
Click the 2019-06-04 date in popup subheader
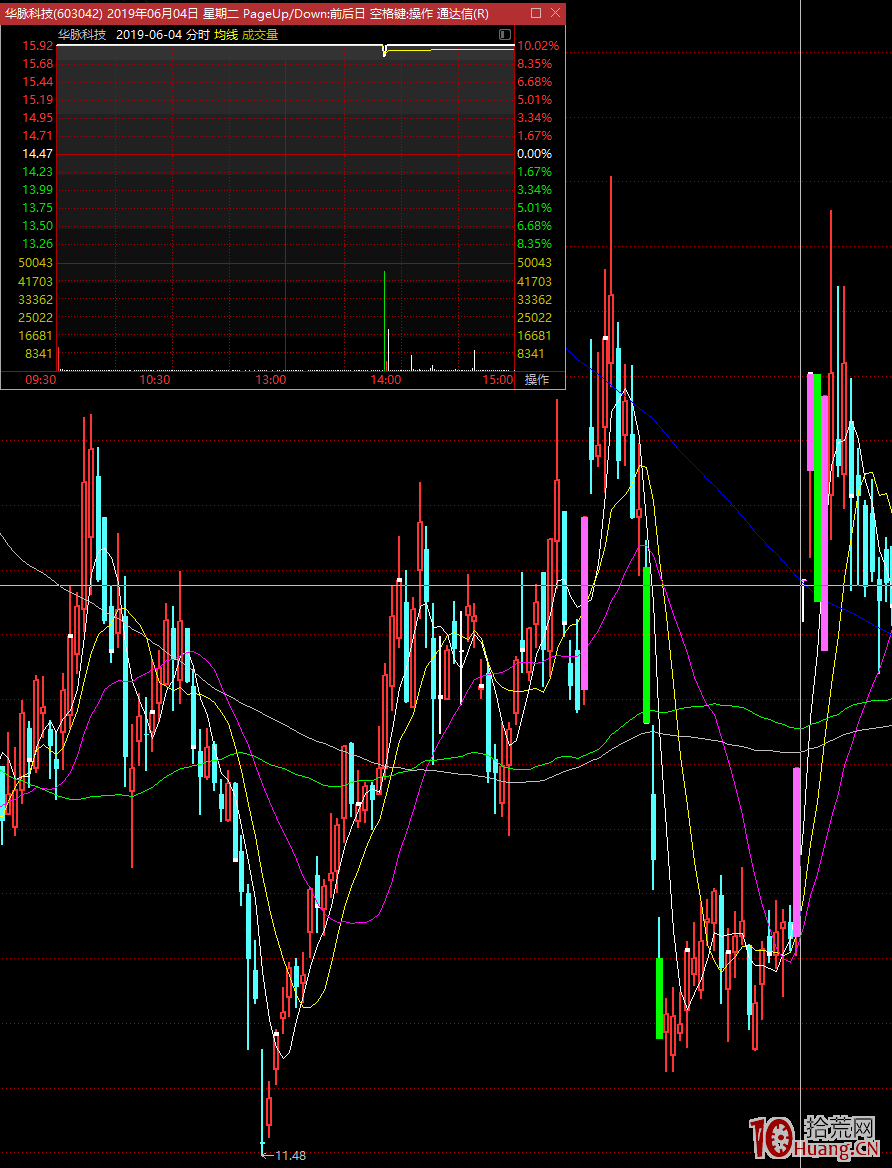pos(149,34)
